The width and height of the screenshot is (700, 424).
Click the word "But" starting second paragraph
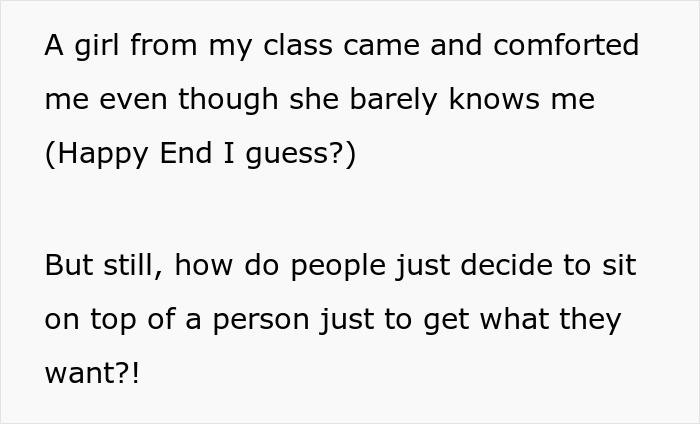coord(68,267)
